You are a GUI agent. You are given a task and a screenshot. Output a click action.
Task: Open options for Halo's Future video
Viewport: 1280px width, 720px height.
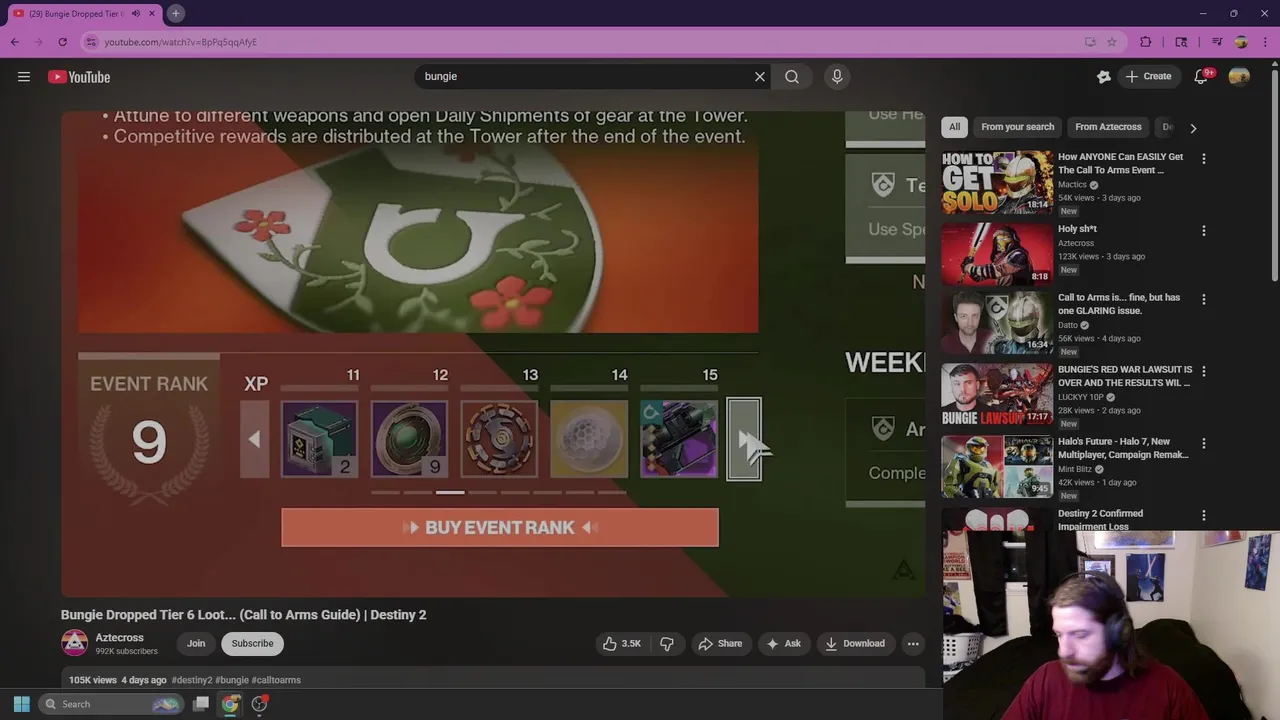pyautogui.click(x=1204, y=443)
